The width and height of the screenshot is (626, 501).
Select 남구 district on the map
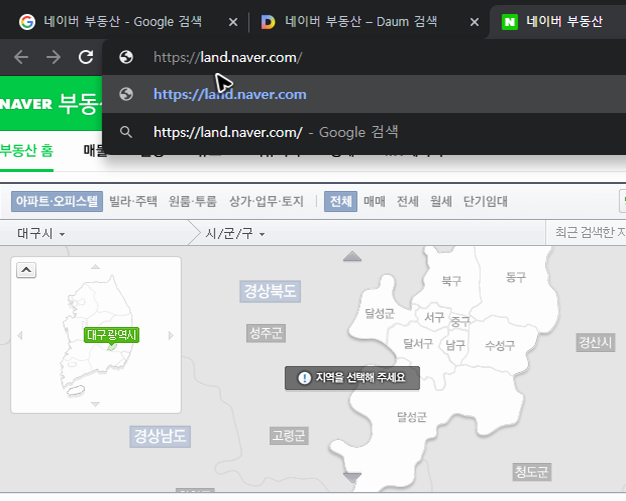click(x=456, y=345)
